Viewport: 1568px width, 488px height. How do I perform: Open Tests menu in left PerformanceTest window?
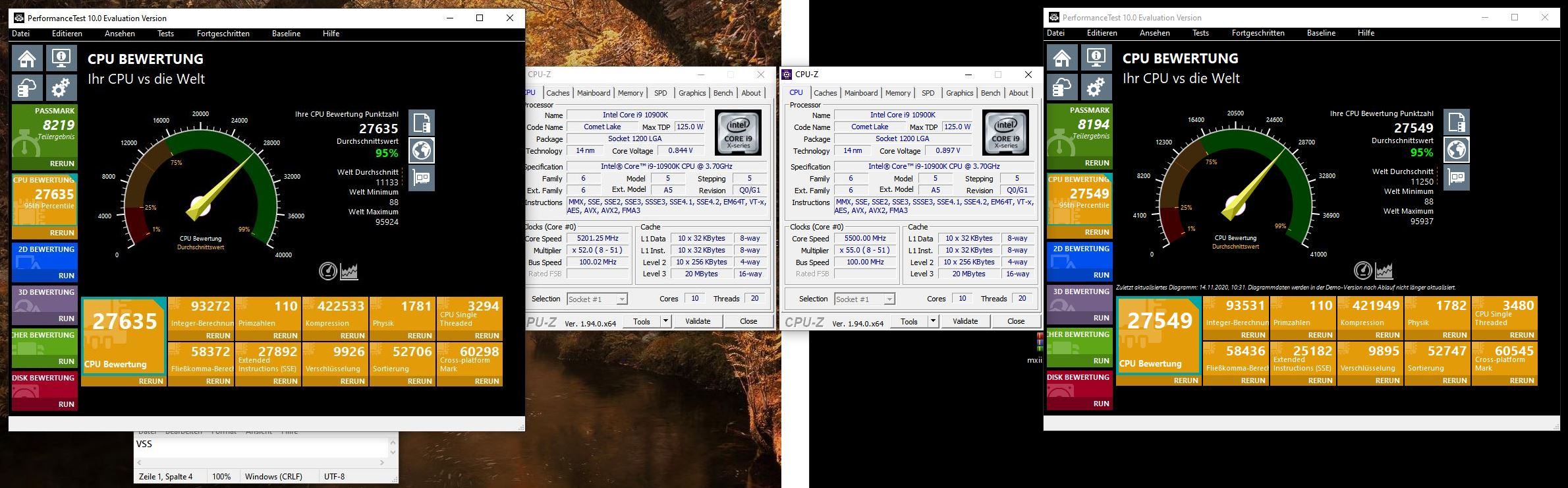(165, 34)
